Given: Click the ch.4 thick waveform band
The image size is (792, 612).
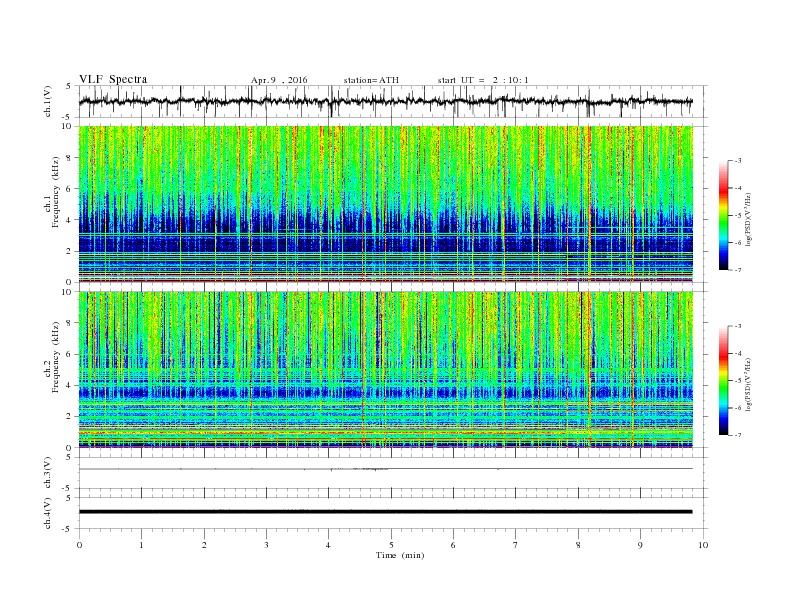Looking at the screenshot, I should coord(385,512).
